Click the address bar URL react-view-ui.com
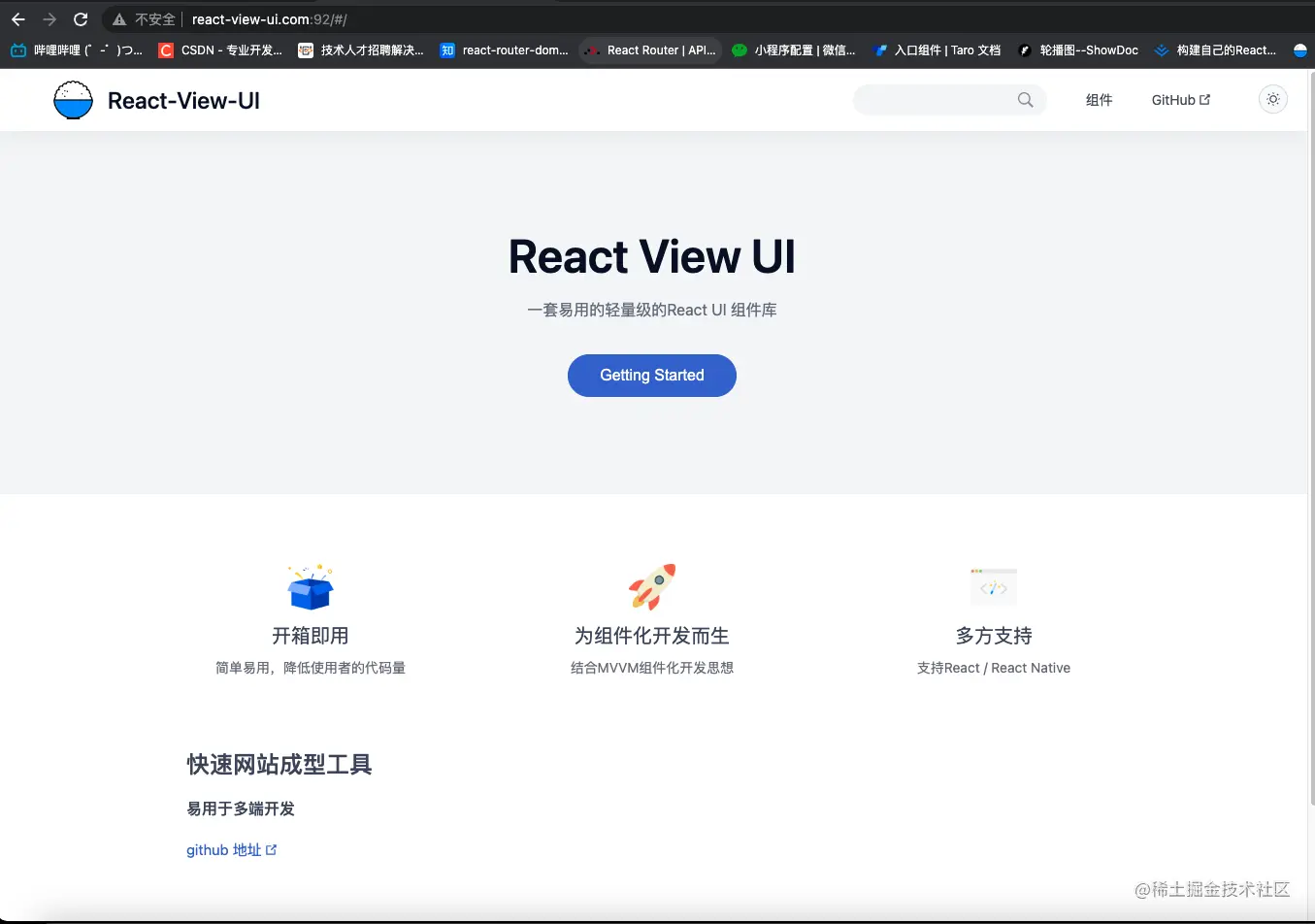Viewport: 1315px width, 924px height. (269, 19)
